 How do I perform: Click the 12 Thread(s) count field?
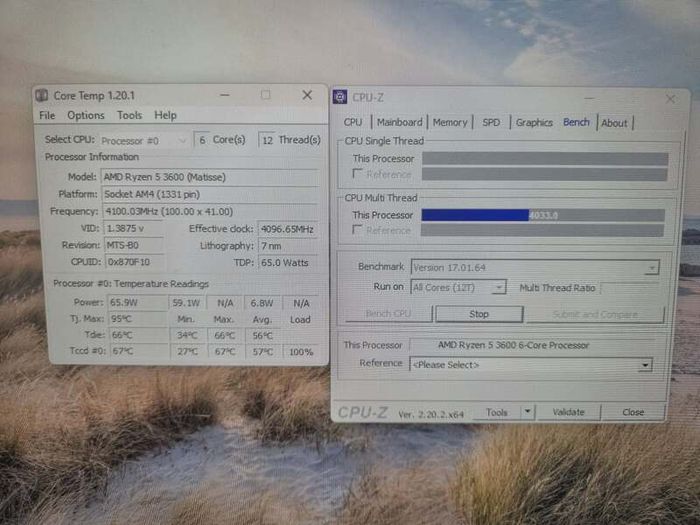point(267,141)
